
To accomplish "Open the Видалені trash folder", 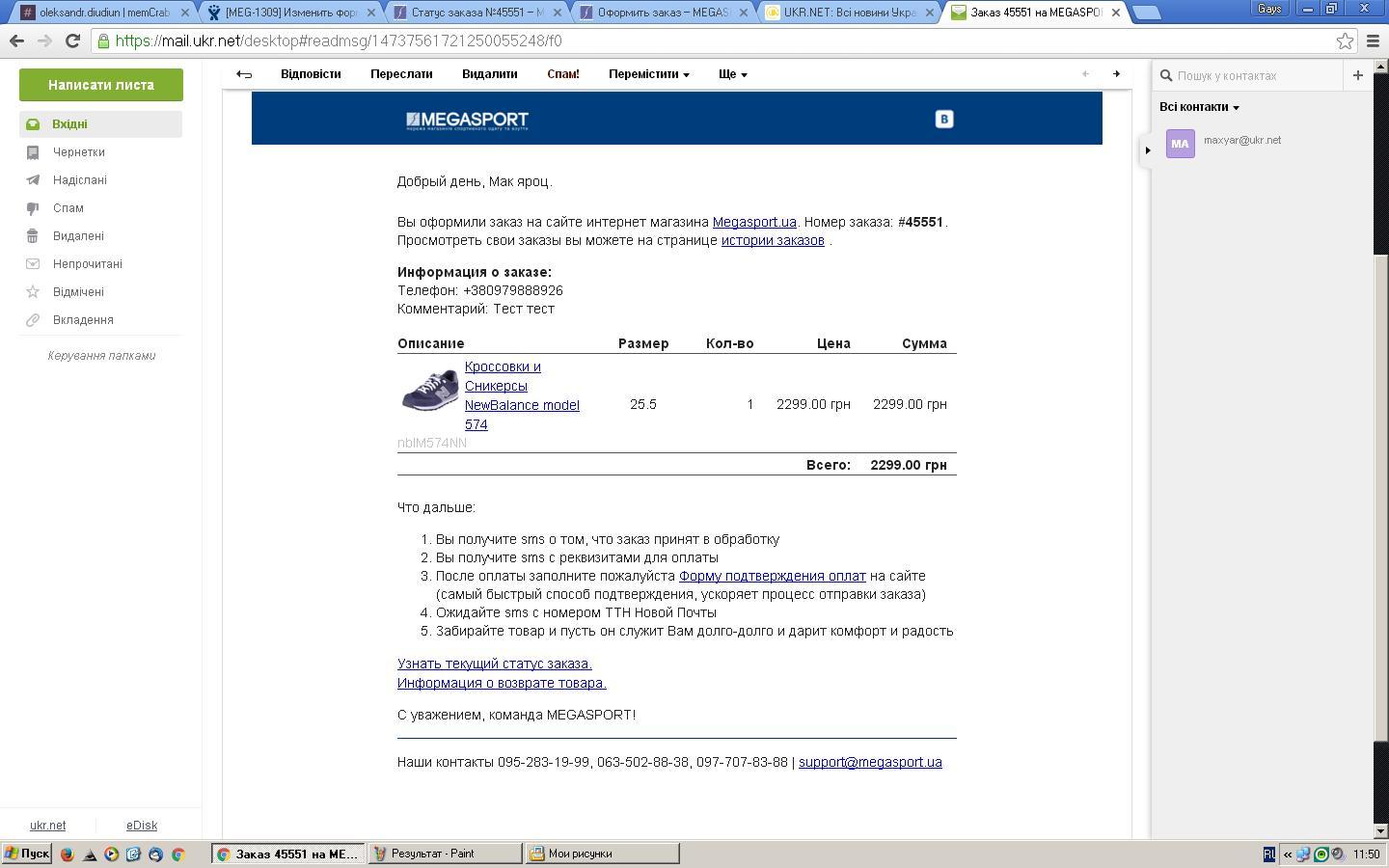I will [78, 235].
